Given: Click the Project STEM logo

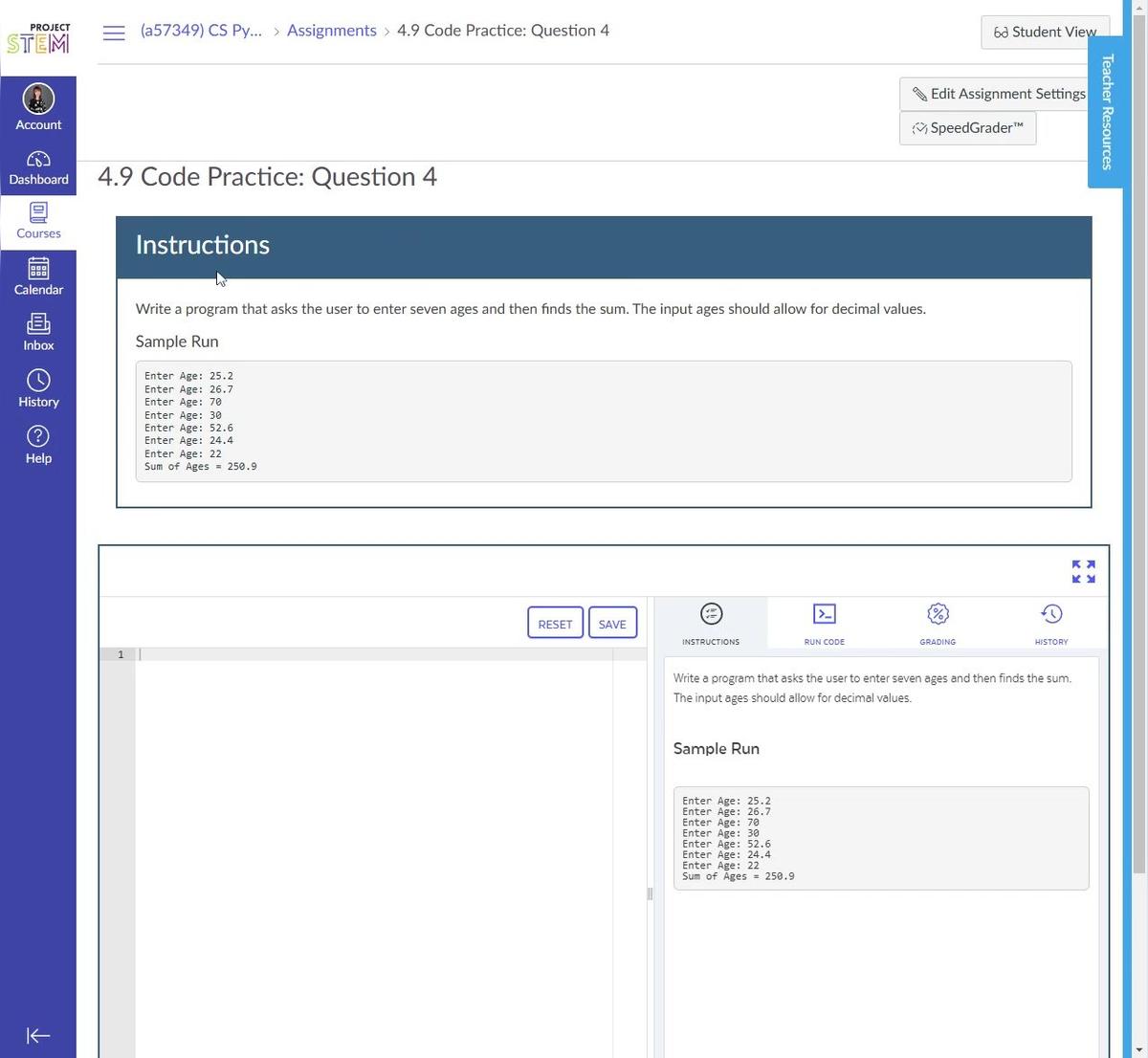Looking at the screenshot, I should point(37,34).
